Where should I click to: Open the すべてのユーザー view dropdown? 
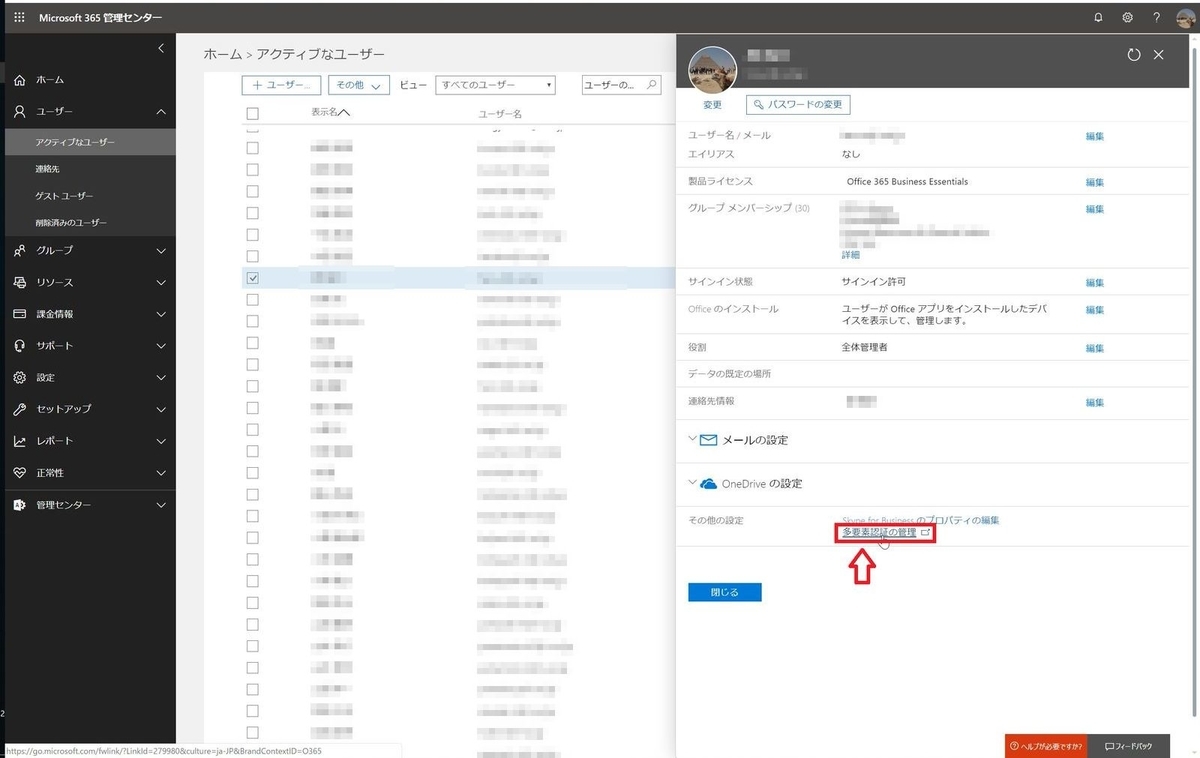[496, 85]
